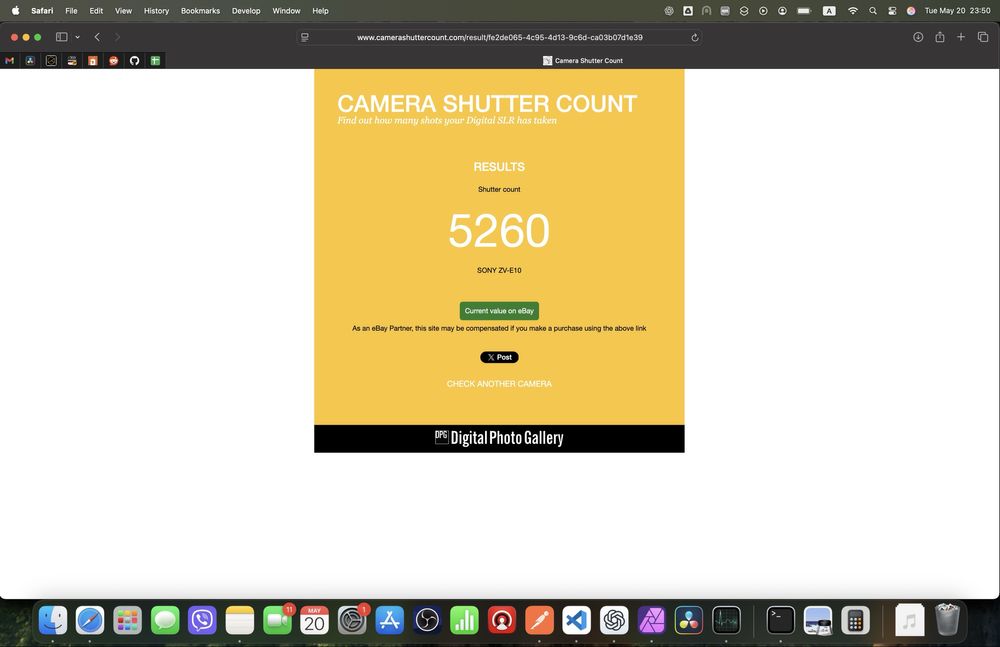1000x647 pixels.
Task: Open the Gmail pinned tab
Action: (10, 61)
